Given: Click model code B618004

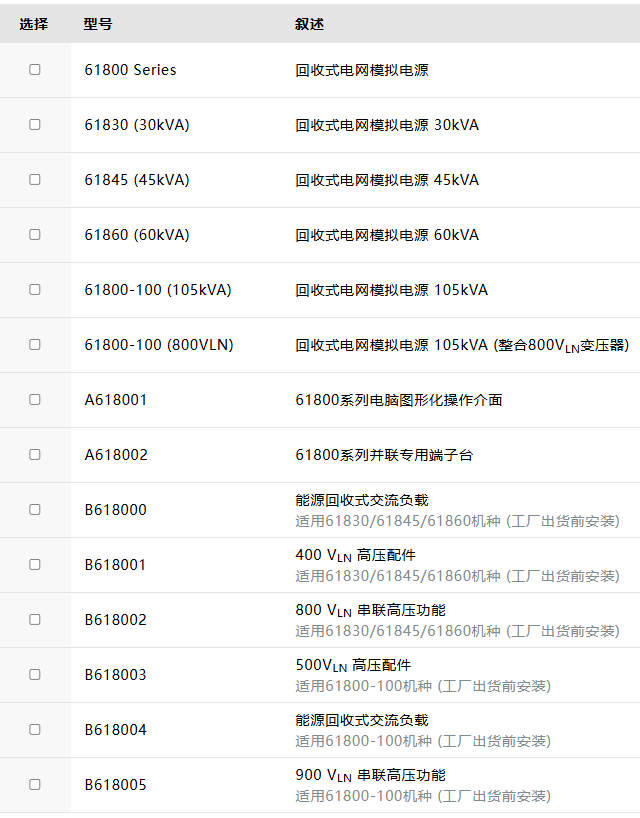Looking at the screenshot, I should pyautogui.click(x=116, y=730).
